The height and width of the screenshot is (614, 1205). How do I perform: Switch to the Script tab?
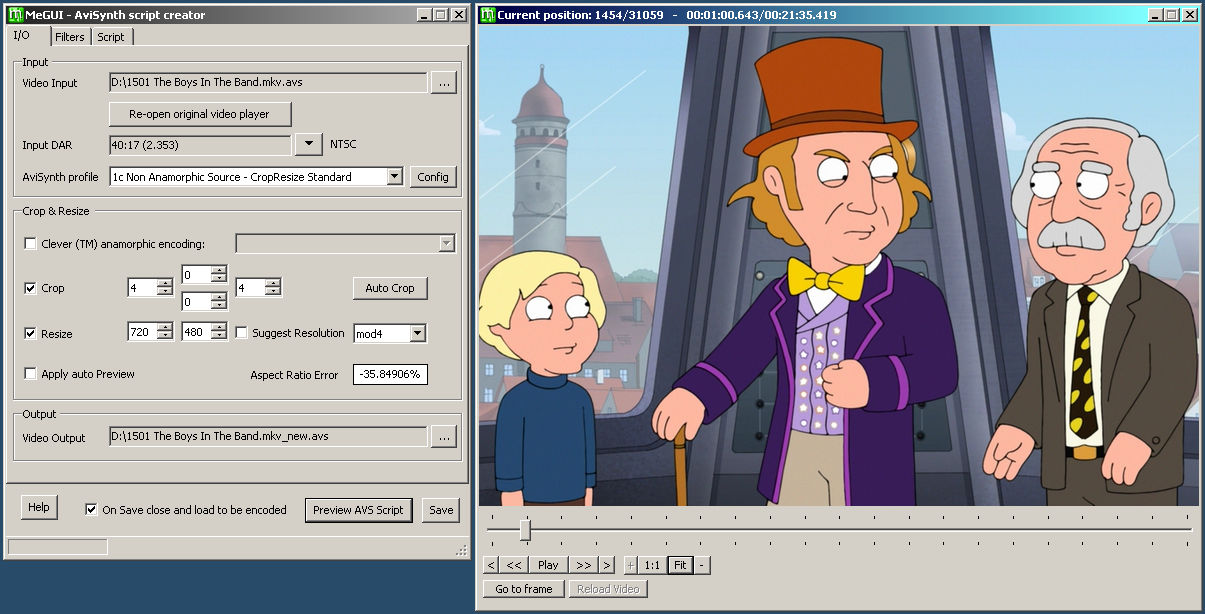(x=111, y=37)
